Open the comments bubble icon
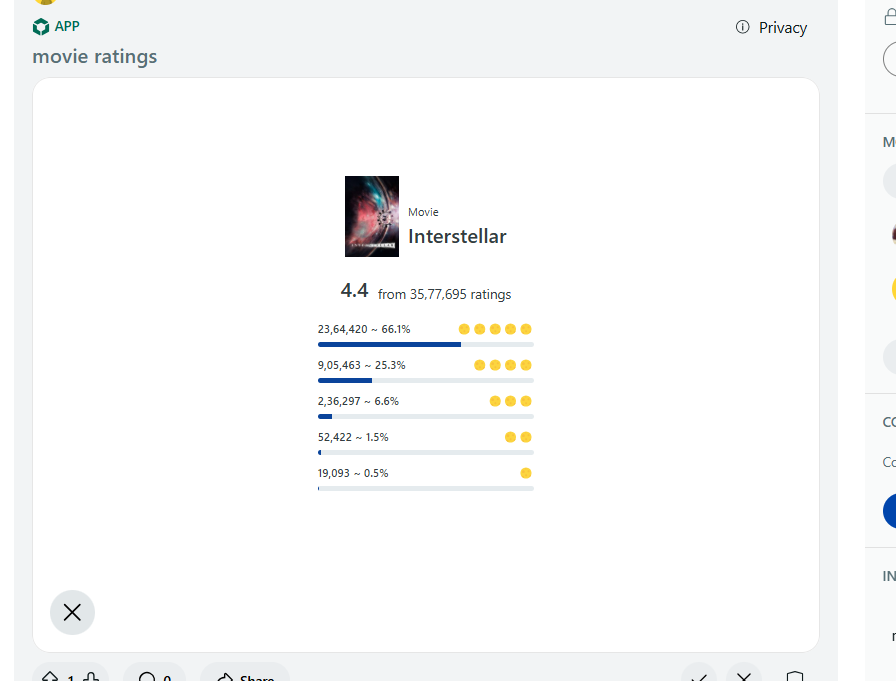This screenshot has width=896, height=681. coord(148,676)
